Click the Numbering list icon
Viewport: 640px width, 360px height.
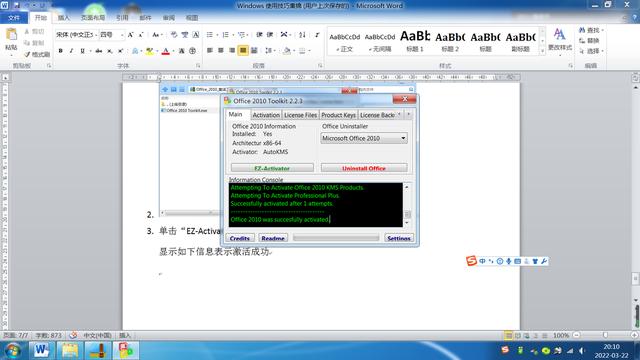225,35
